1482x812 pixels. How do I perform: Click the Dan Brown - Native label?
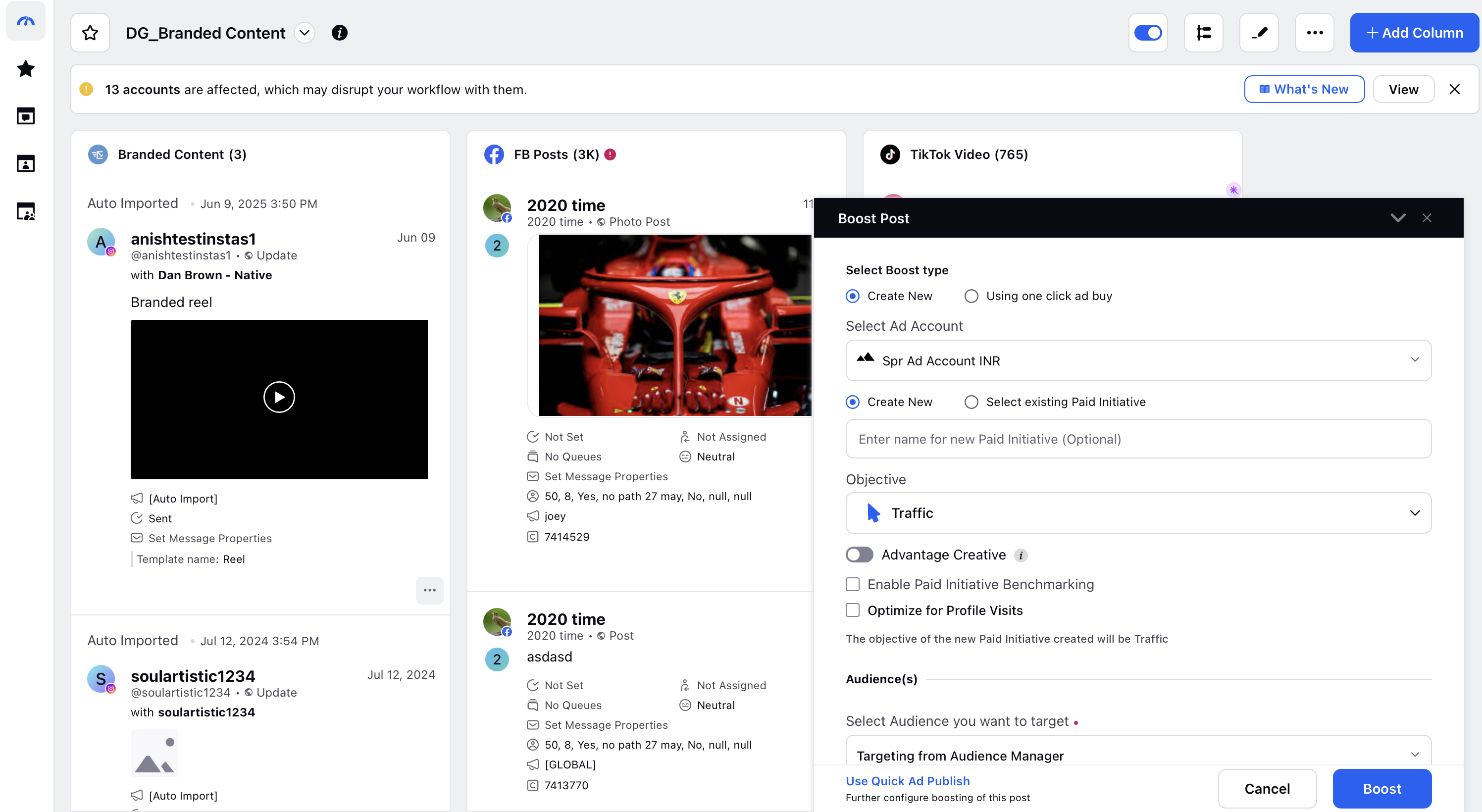click(215, 275)
